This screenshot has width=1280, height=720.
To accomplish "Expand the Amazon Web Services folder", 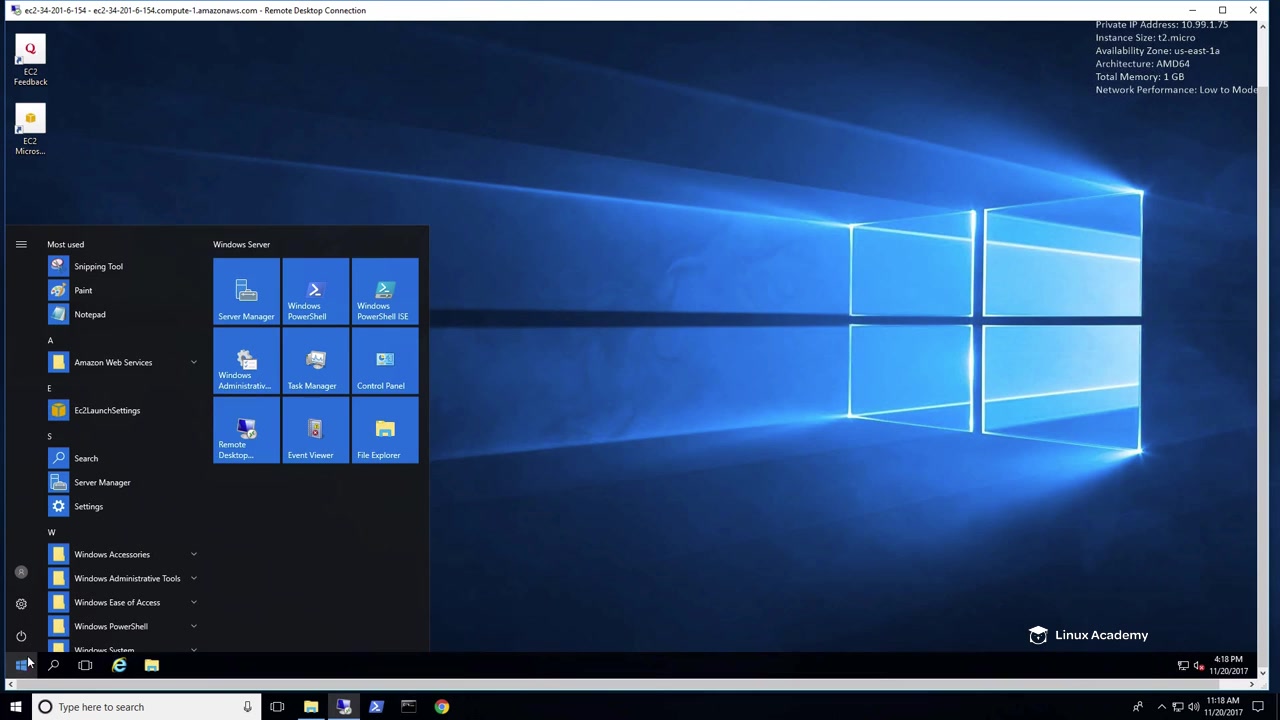I will tap(113, 362).
